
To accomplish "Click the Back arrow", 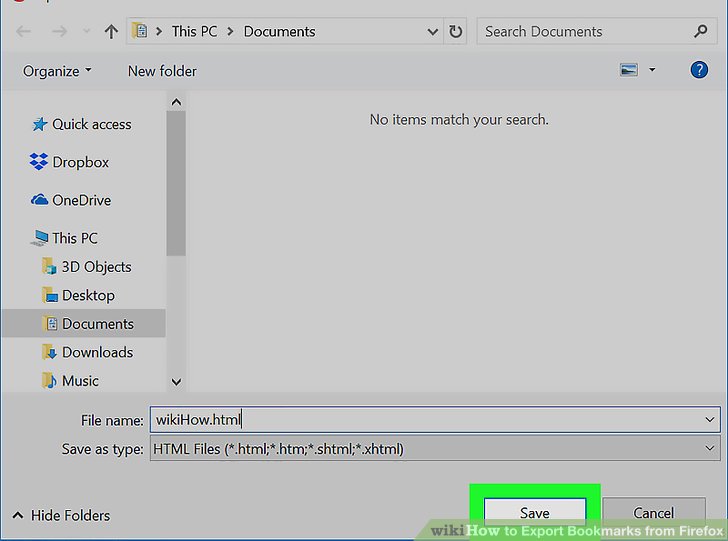I will 23,32.
